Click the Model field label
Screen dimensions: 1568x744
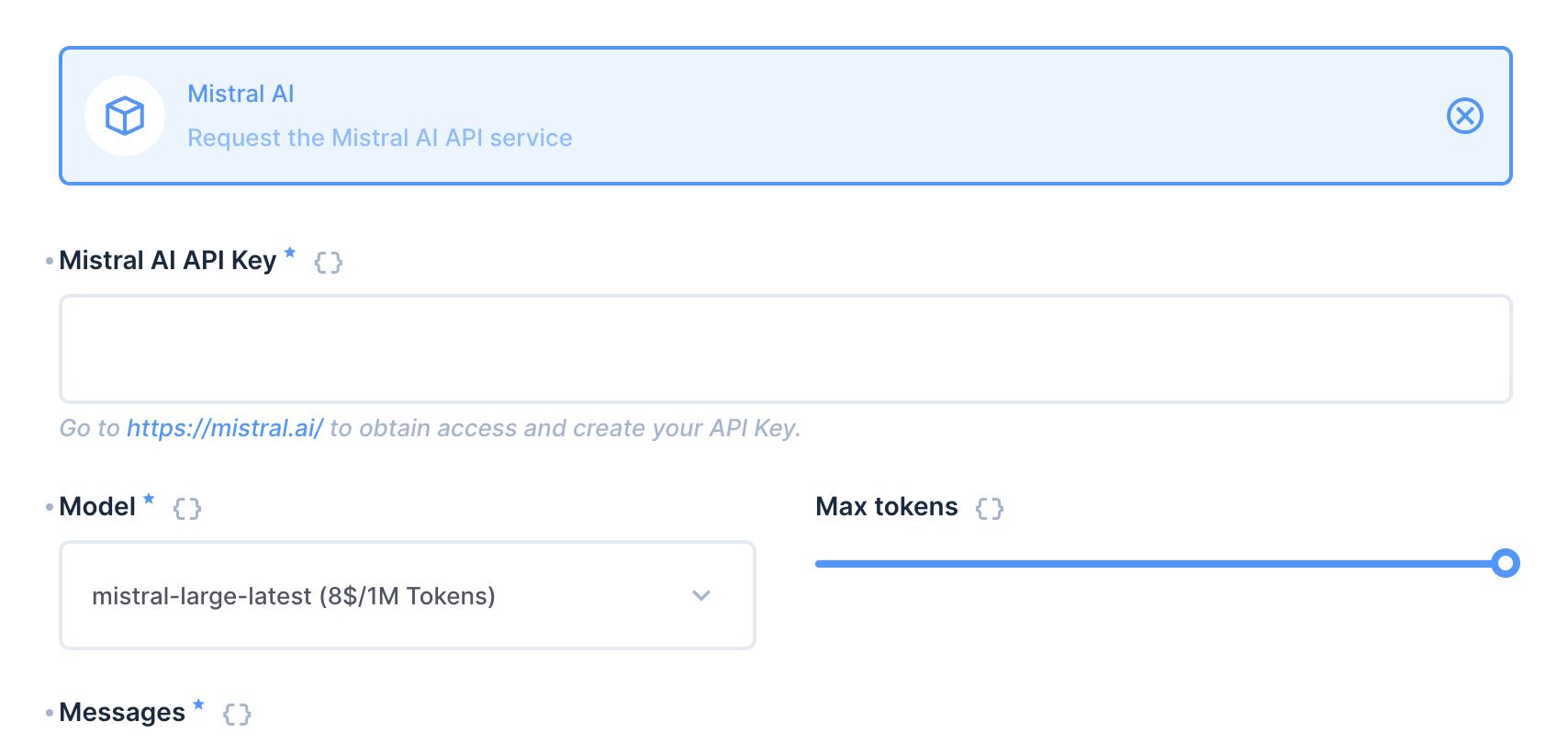tap(97, 507)
